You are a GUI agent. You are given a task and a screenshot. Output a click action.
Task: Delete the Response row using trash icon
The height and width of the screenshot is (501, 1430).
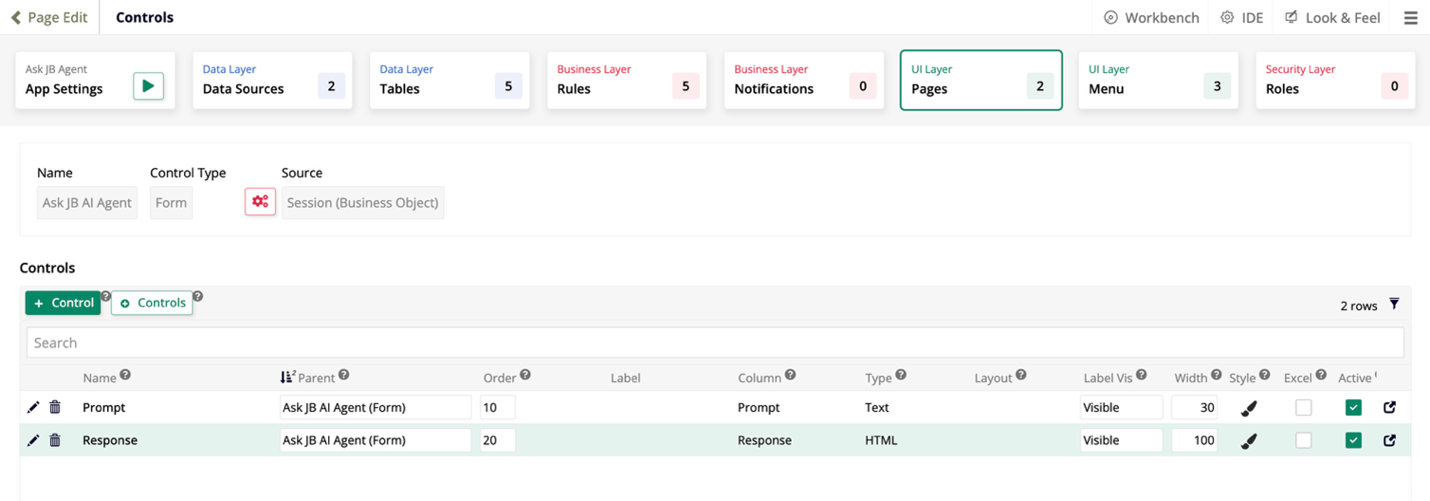[x=55, y=440]
